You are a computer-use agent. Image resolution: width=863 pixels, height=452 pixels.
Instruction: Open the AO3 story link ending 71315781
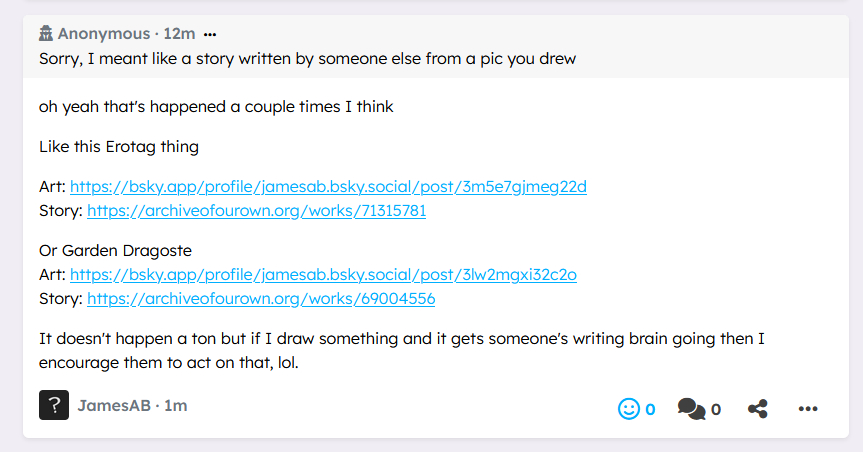pyautogui.click(x=256, y=211)
